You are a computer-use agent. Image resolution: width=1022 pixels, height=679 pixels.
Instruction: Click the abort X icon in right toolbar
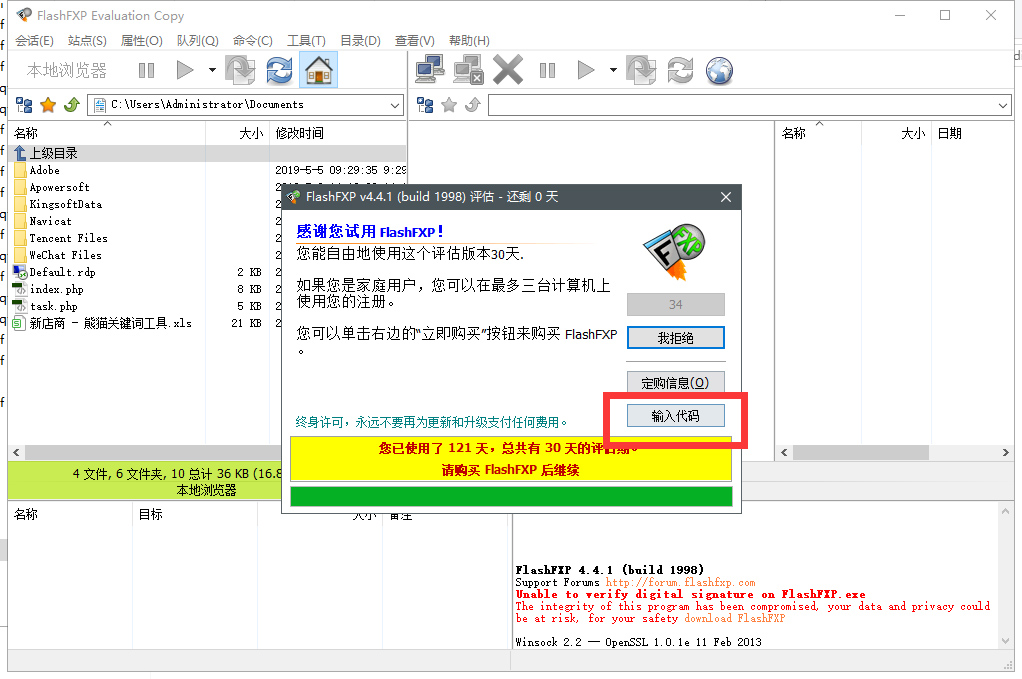click(x=508, y=70)
